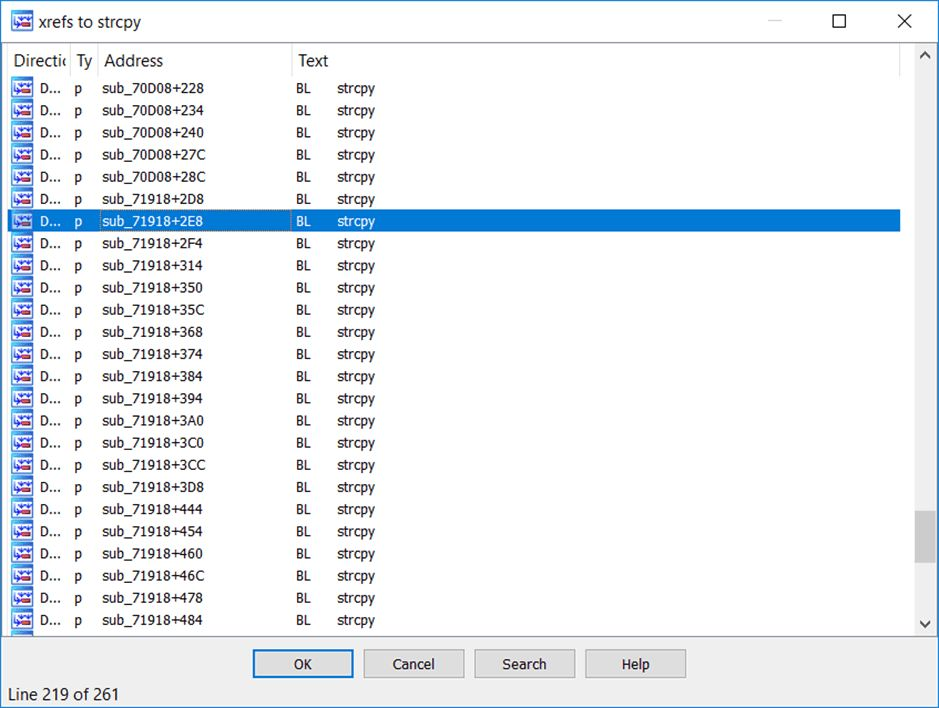
Task: Click the row icon for sub_71918+3A0
Action: point(22,421)
